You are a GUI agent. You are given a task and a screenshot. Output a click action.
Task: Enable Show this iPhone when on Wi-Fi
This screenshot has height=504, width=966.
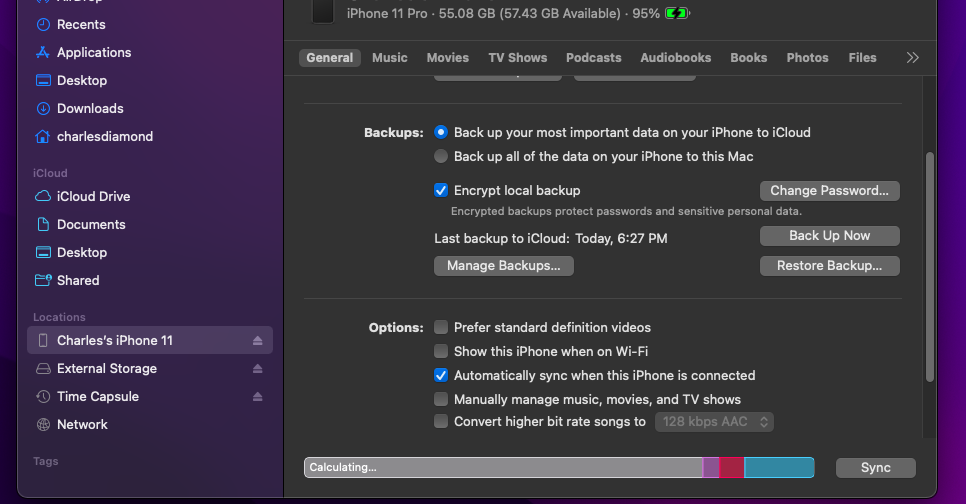coord(441,352)
